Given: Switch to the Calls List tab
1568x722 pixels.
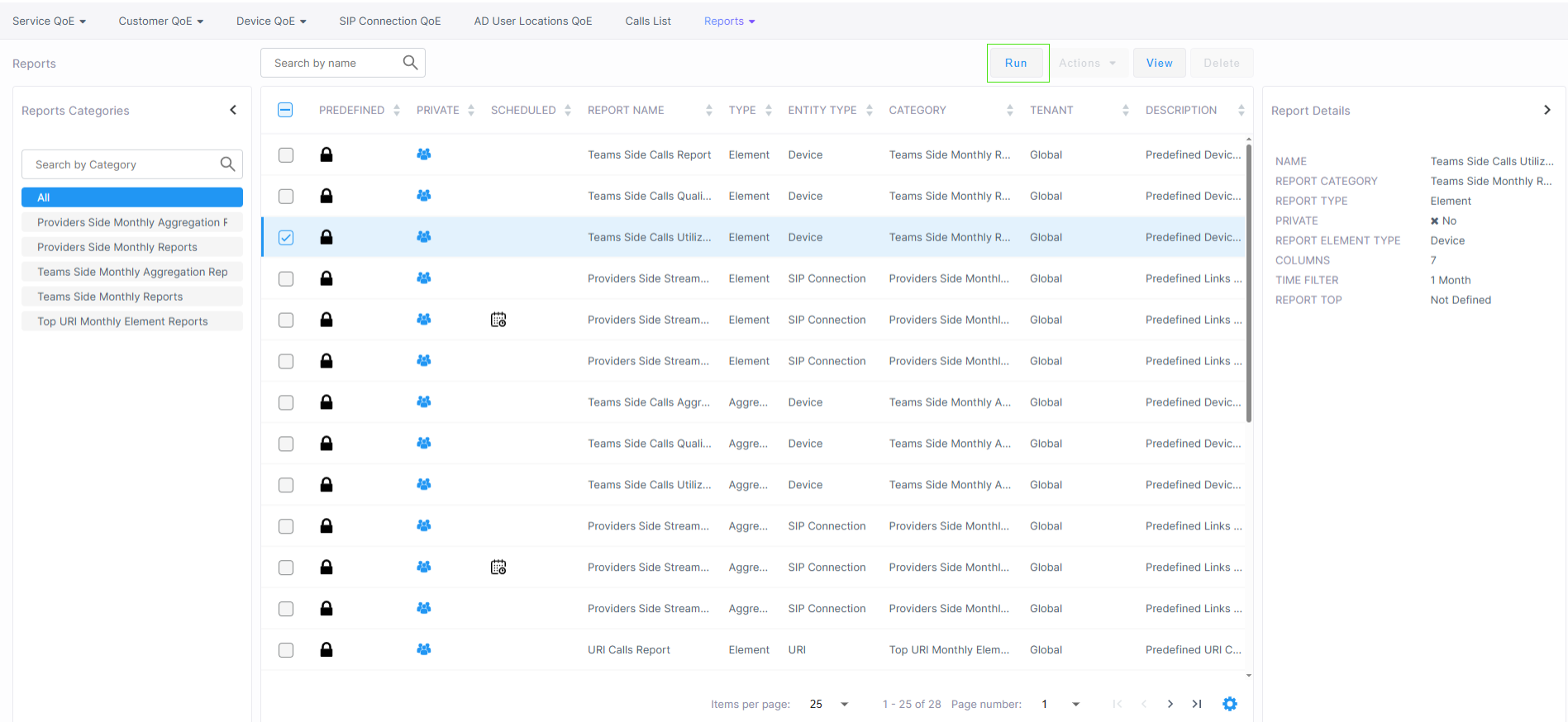Looking at the screenshot, I should (647, 21).
